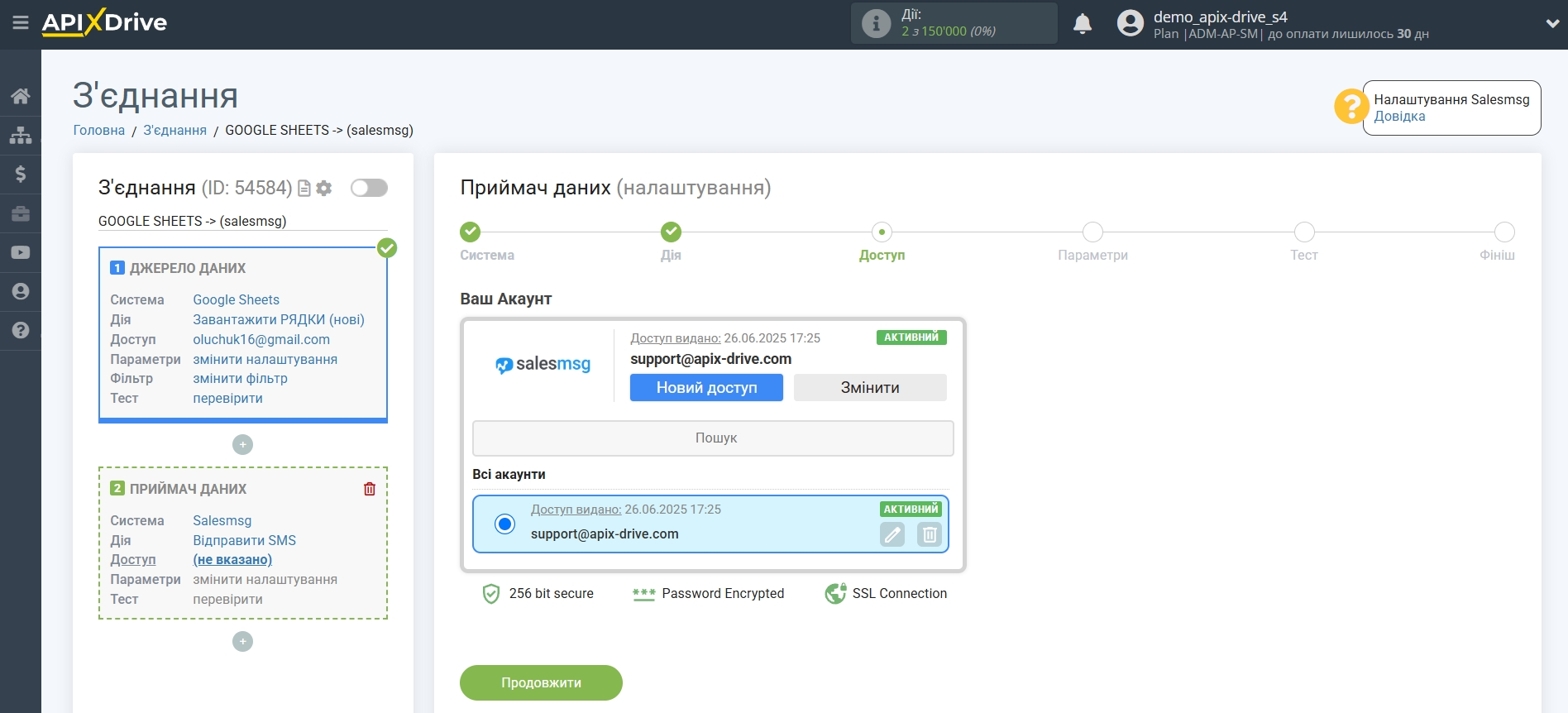Click the actions info icon
Image resolution: width=1568 pixels, height=713 pixels.
click(876, 23)
